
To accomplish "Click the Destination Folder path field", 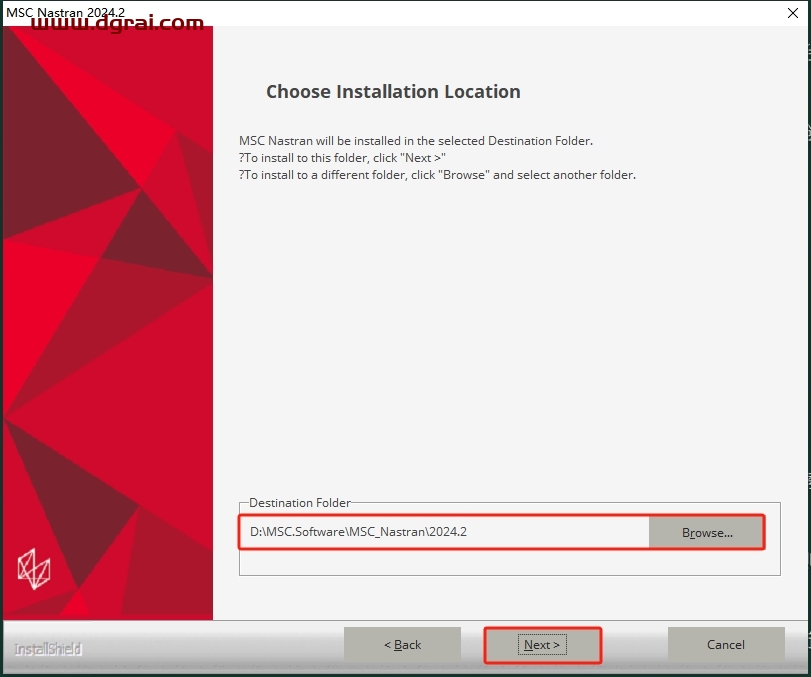I will click(444, 532).
